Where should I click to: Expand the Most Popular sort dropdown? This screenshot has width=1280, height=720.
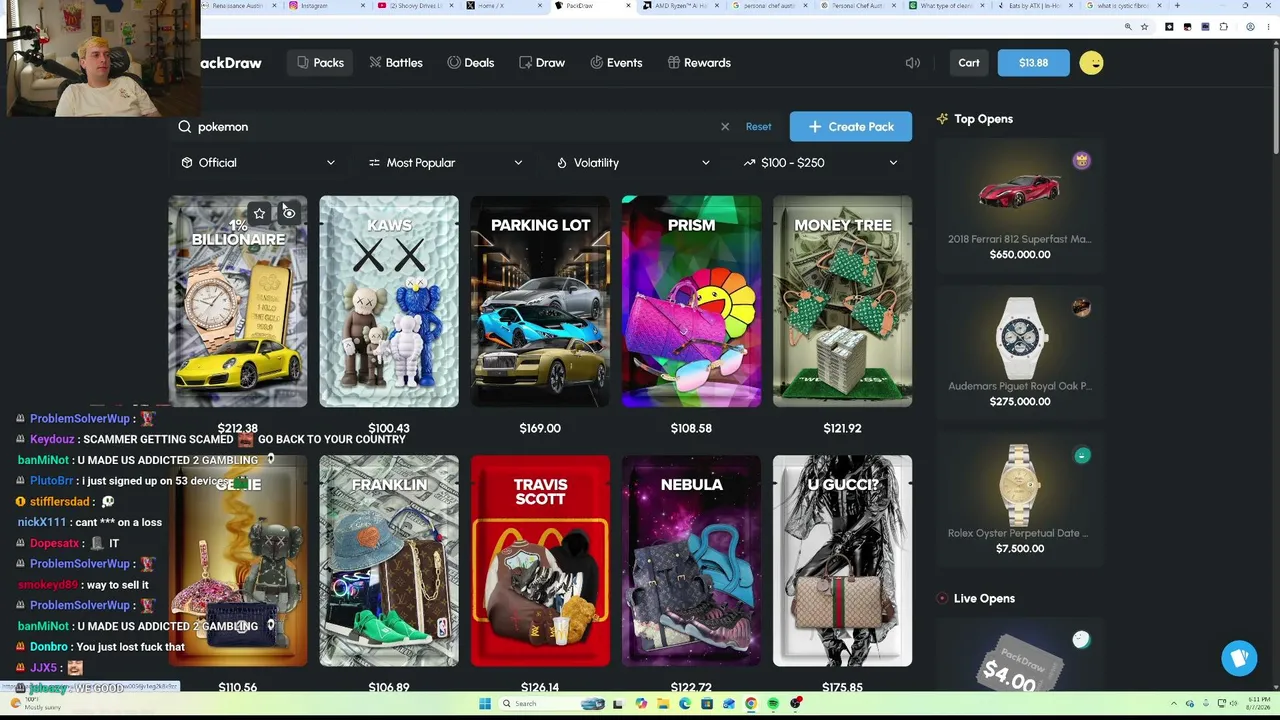click(445, 163)
